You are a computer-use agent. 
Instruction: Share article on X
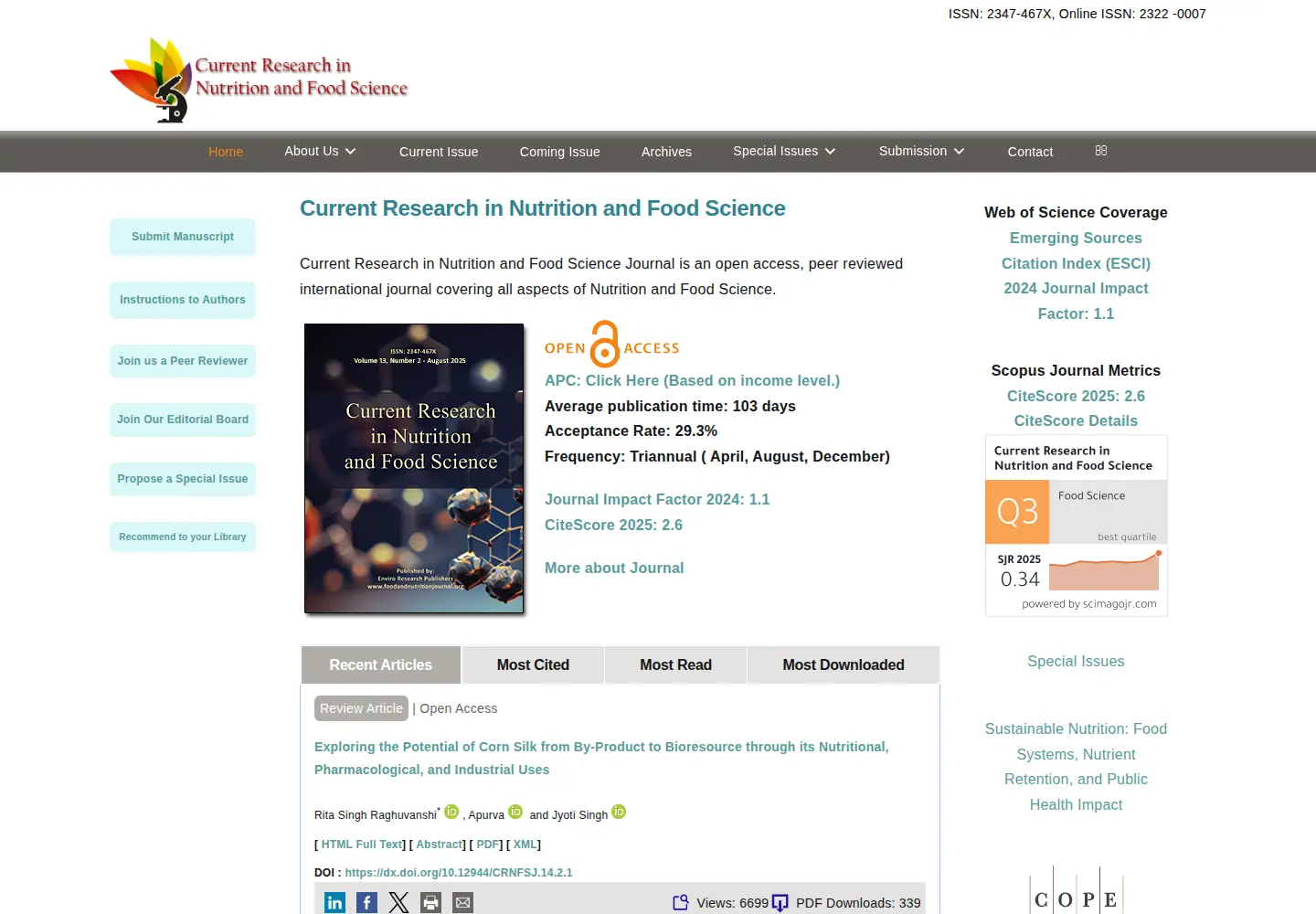click(x=398, y=903)
